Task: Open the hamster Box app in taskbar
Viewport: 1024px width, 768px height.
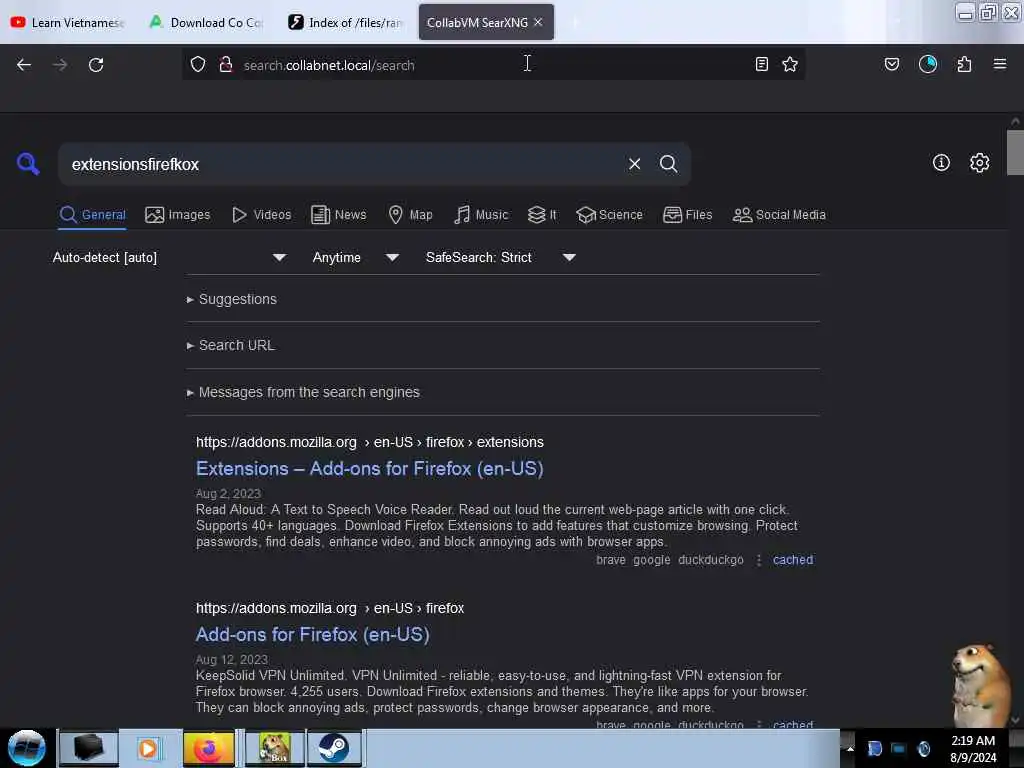Action: (275, 748)
